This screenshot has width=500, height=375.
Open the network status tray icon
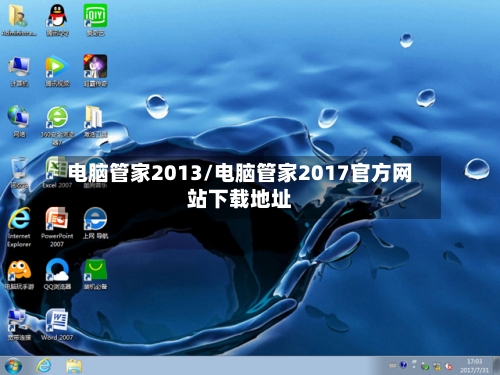point(437,366)
